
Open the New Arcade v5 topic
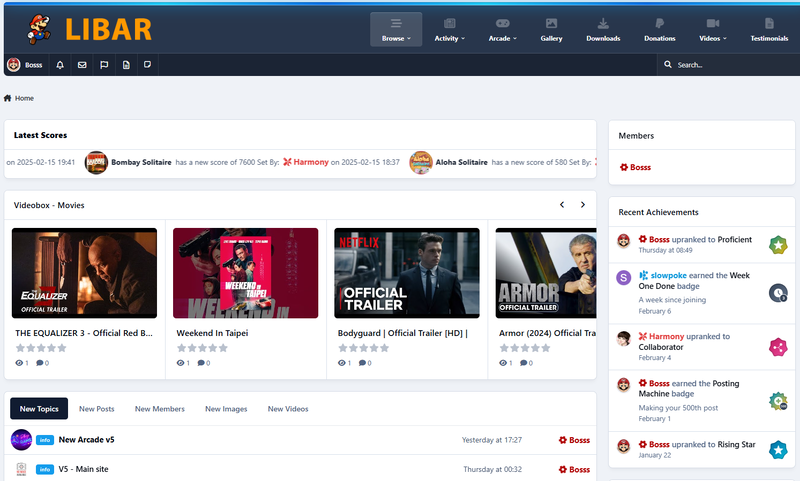(x=87, y=439)
